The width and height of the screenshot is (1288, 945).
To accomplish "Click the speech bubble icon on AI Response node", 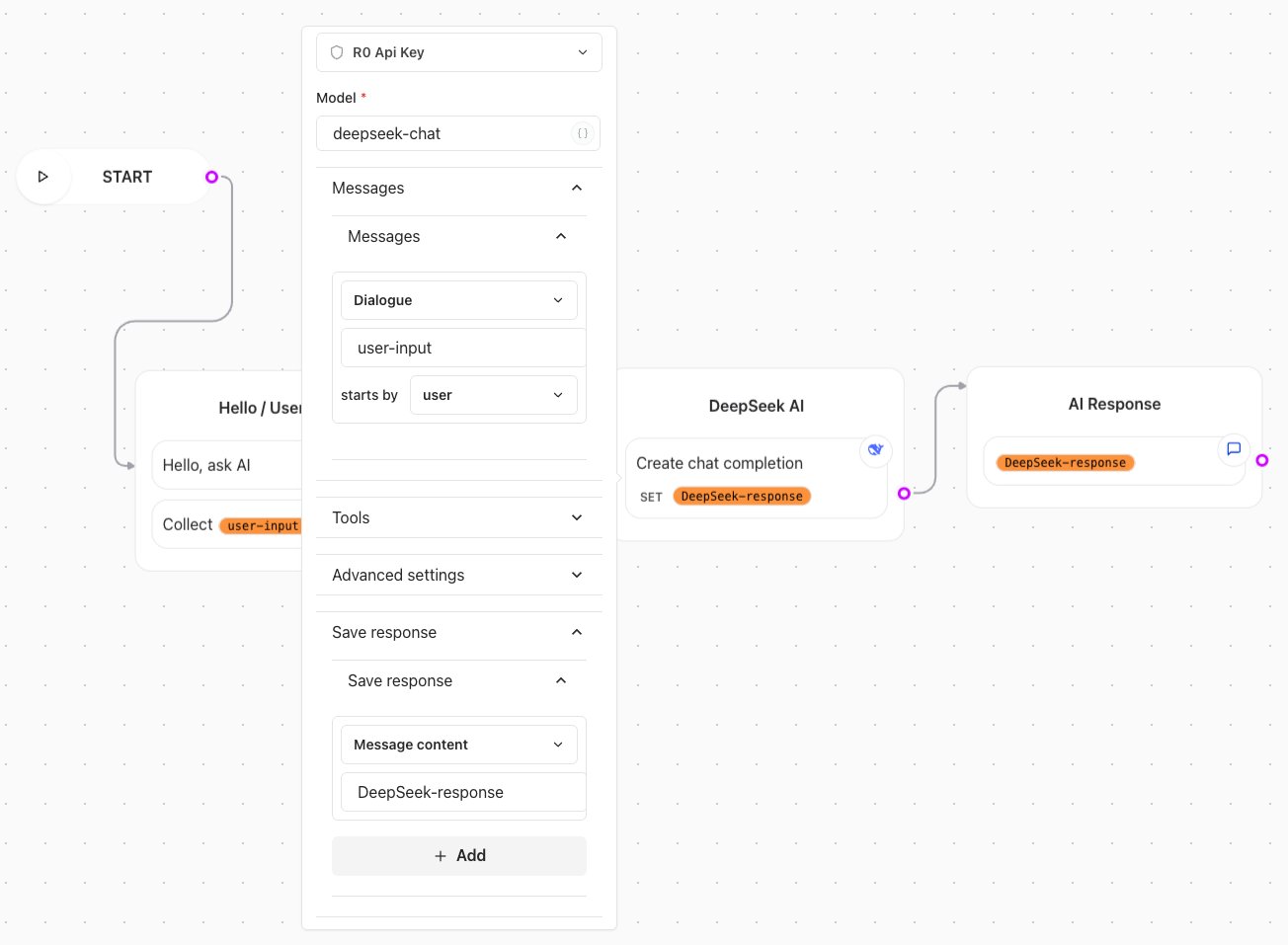I will pos(1234,449).
